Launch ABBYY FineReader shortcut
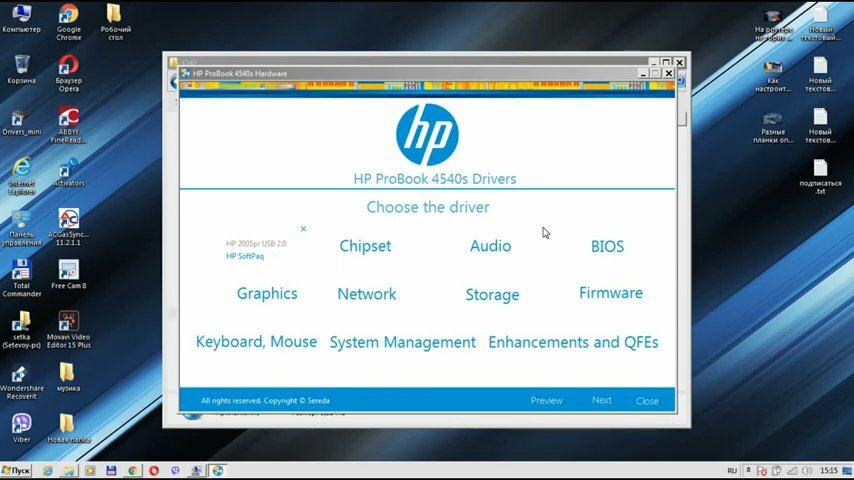The width and height of the screenshot is (854, 480). click(69, 125)
